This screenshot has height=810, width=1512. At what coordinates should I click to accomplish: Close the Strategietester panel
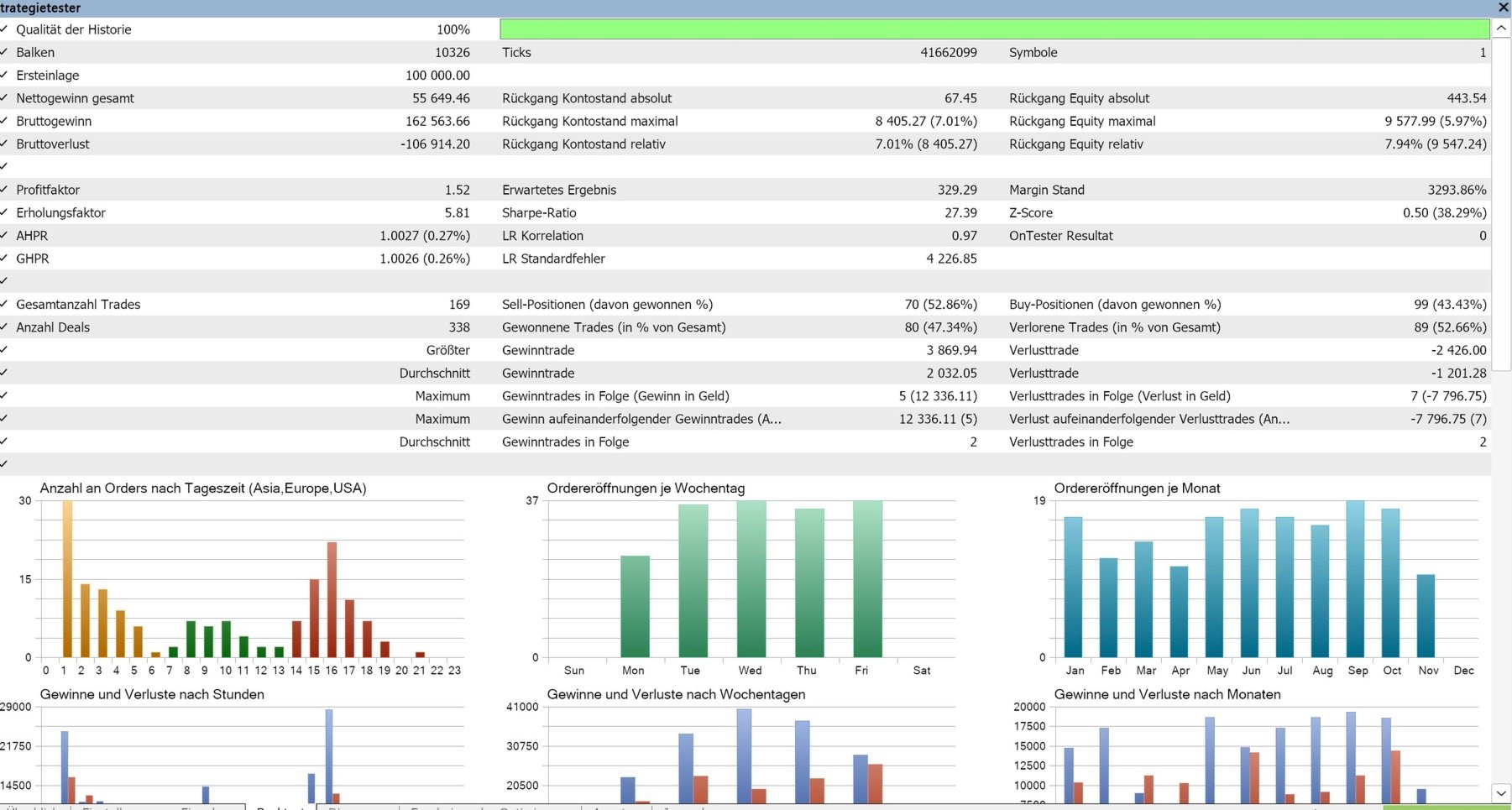tap(1503, 8)
